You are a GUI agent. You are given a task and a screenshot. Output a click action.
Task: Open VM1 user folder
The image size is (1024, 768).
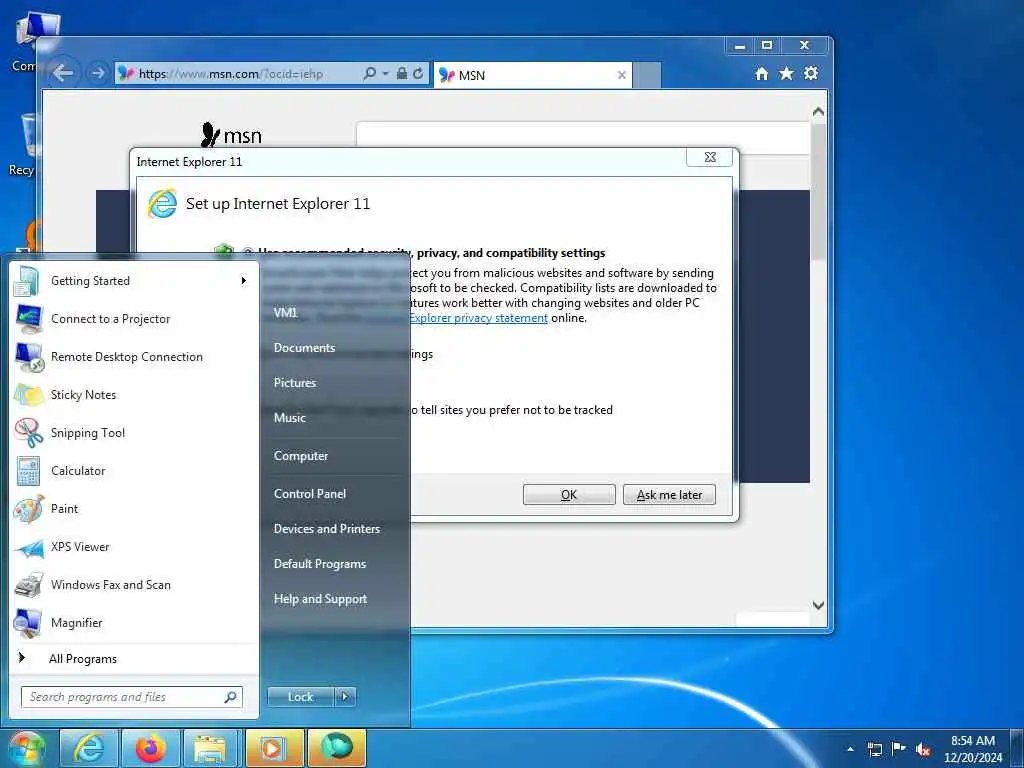[285, 313]
